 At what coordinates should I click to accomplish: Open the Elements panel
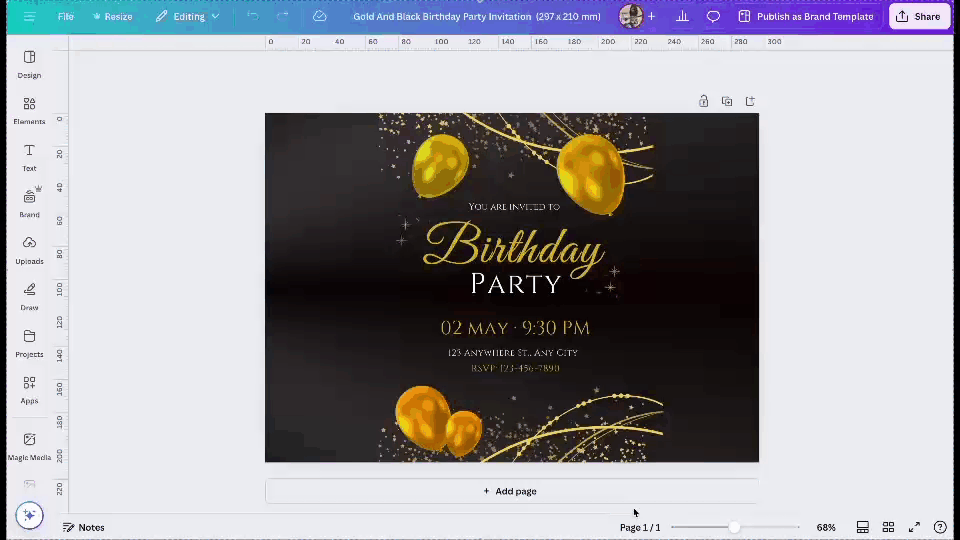29,111
